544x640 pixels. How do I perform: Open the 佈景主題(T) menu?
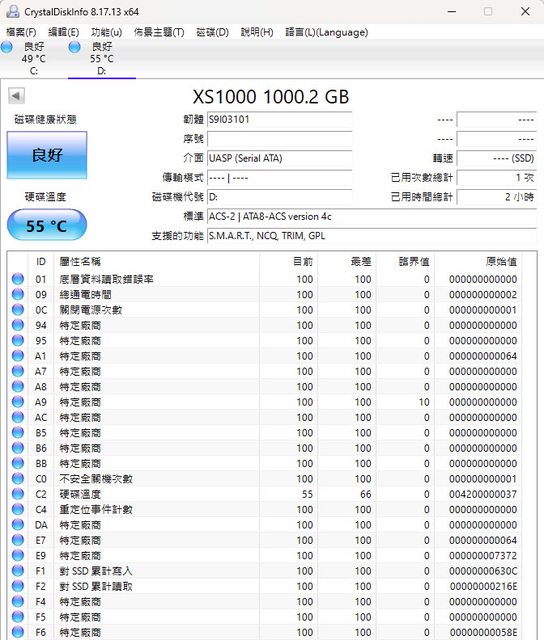159,32
